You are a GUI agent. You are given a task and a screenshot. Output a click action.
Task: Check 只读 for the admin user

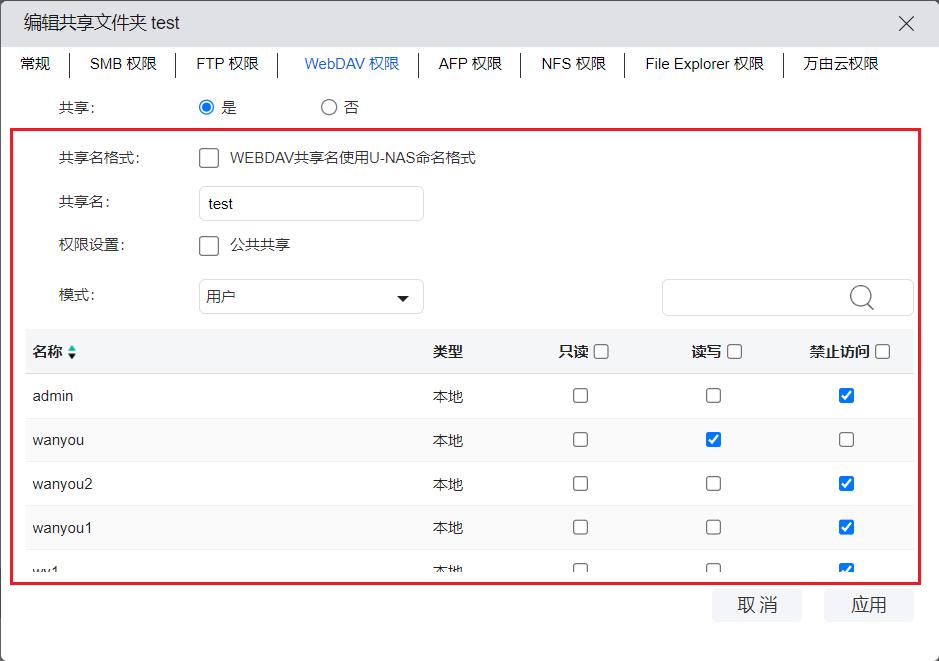pos(580,396)
